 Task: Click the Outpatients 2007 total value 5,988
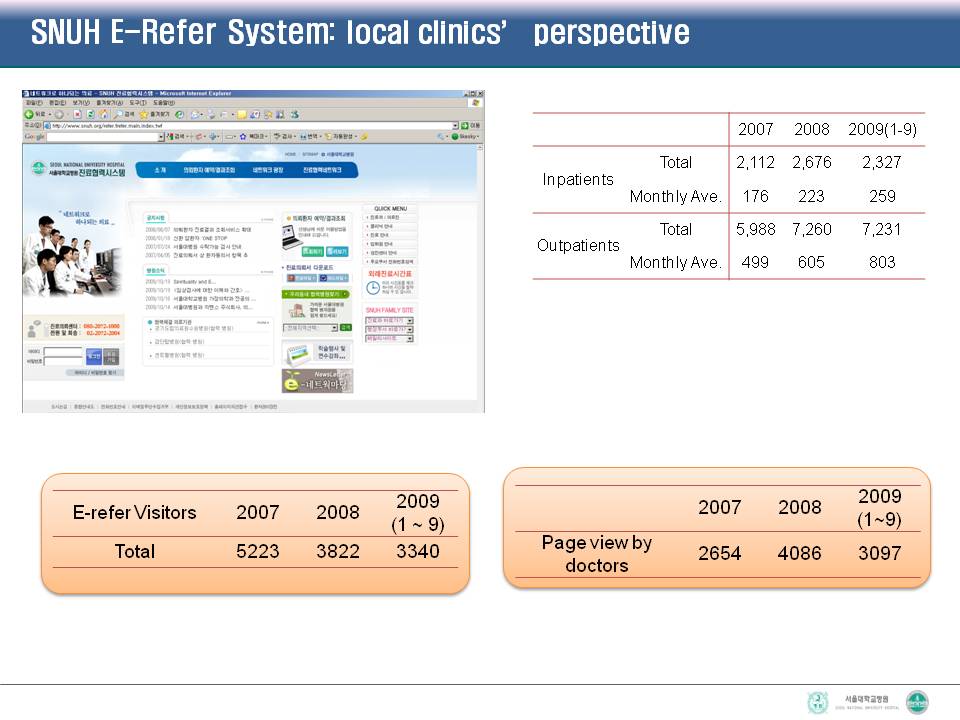point(756,229)
